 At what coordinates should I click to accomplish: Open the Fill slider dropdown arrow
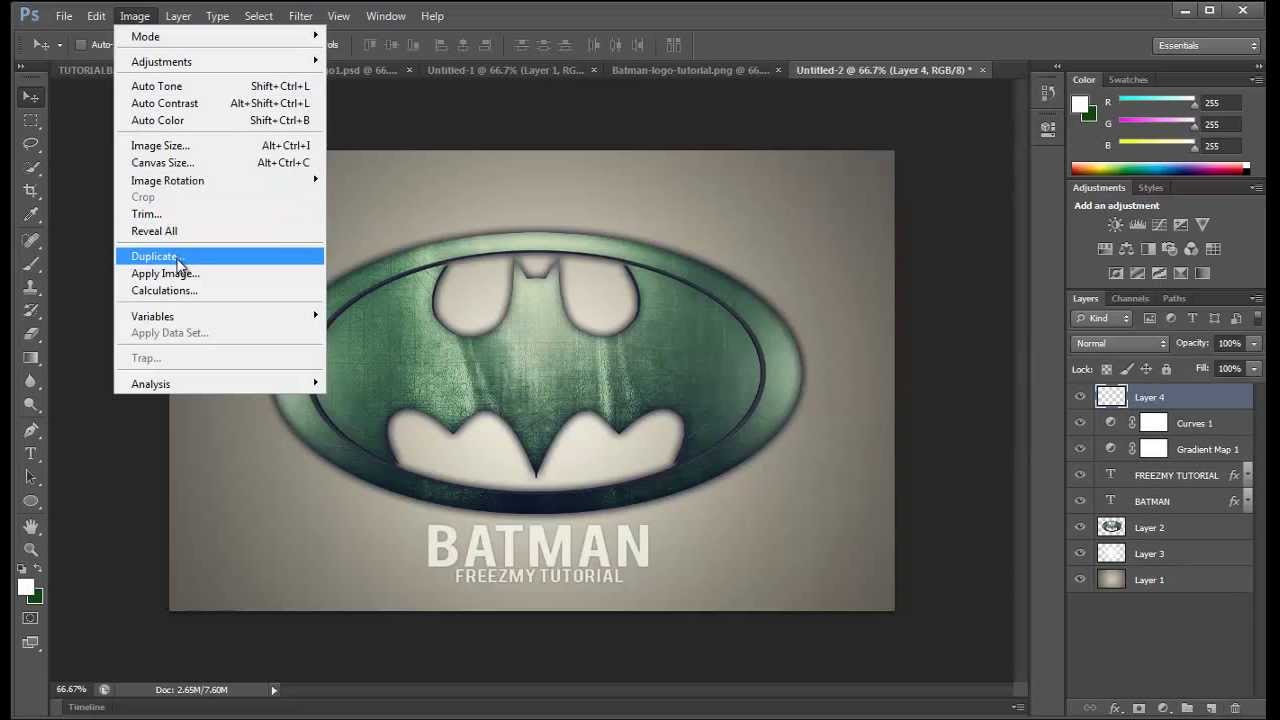[1254, 369]
